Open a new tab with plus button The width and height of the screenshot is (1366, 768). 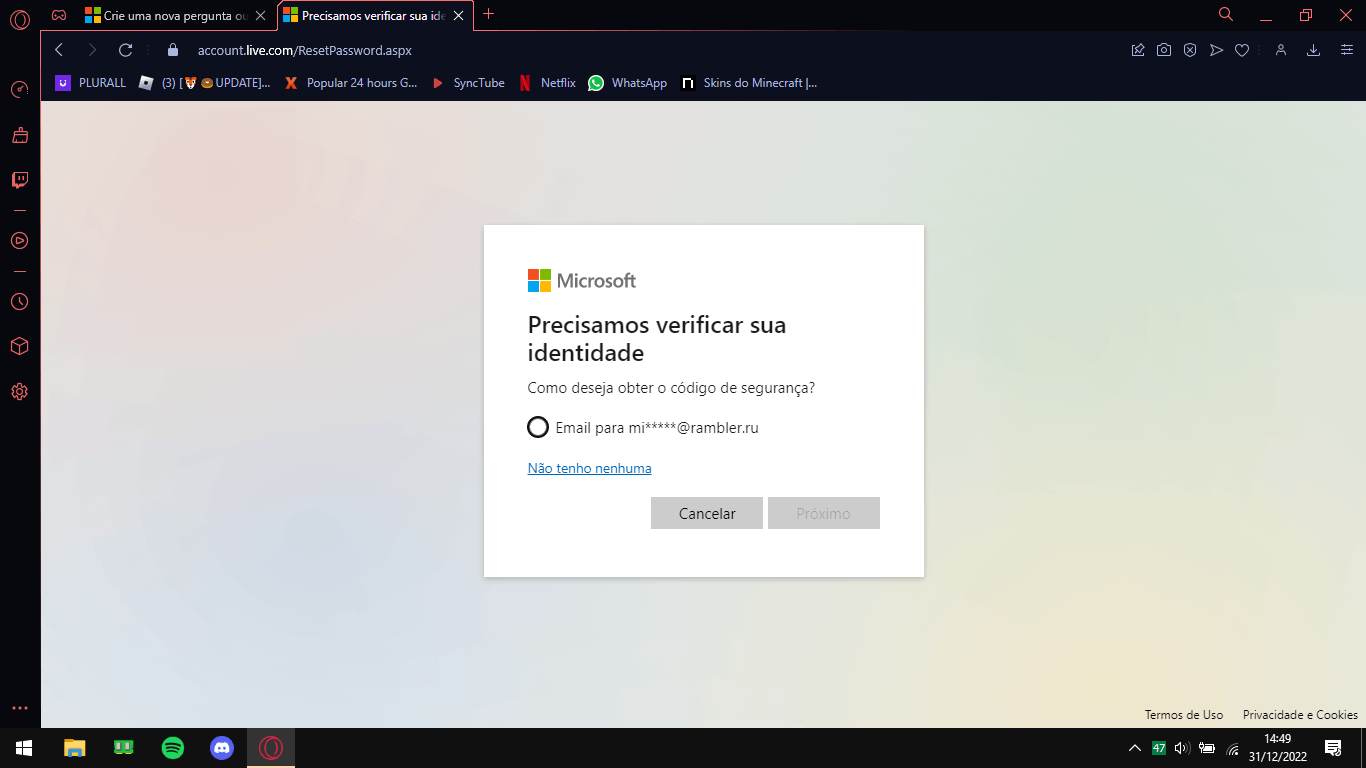point(488,14)
